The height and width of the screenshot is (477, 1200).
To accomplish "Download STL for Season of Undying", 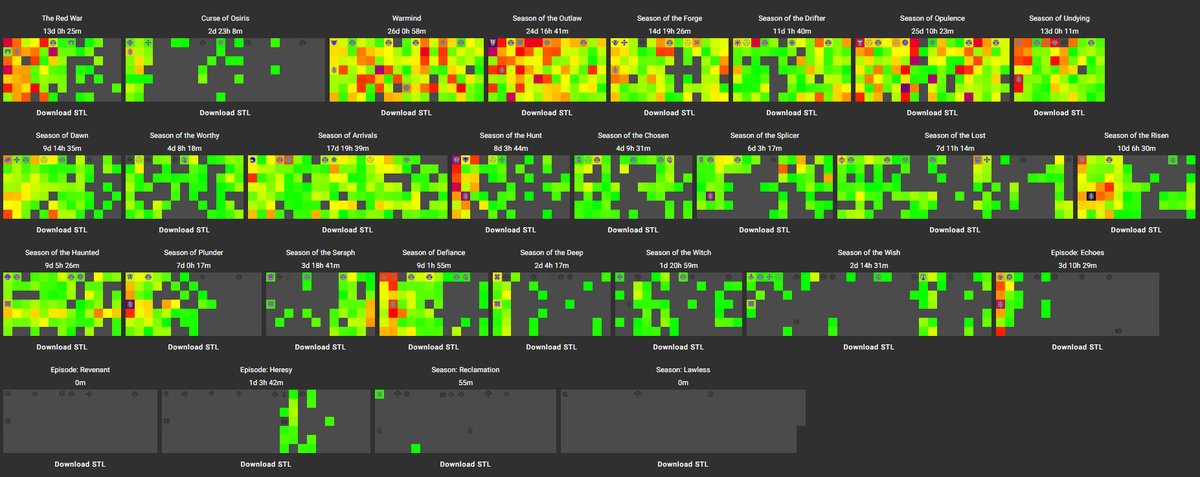I will pos(1059,113).
